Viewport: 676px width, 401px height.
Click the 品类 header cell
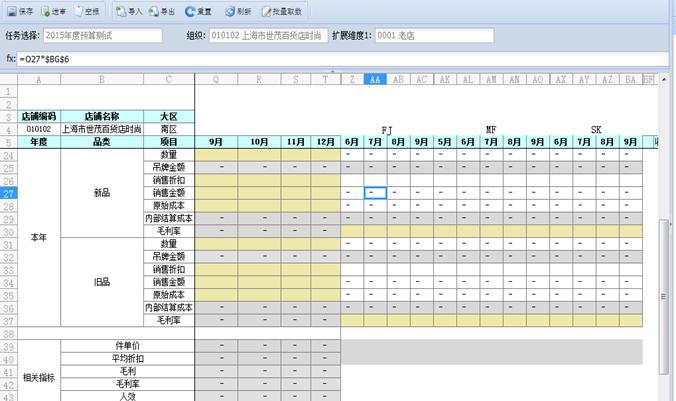coord(102,142)
